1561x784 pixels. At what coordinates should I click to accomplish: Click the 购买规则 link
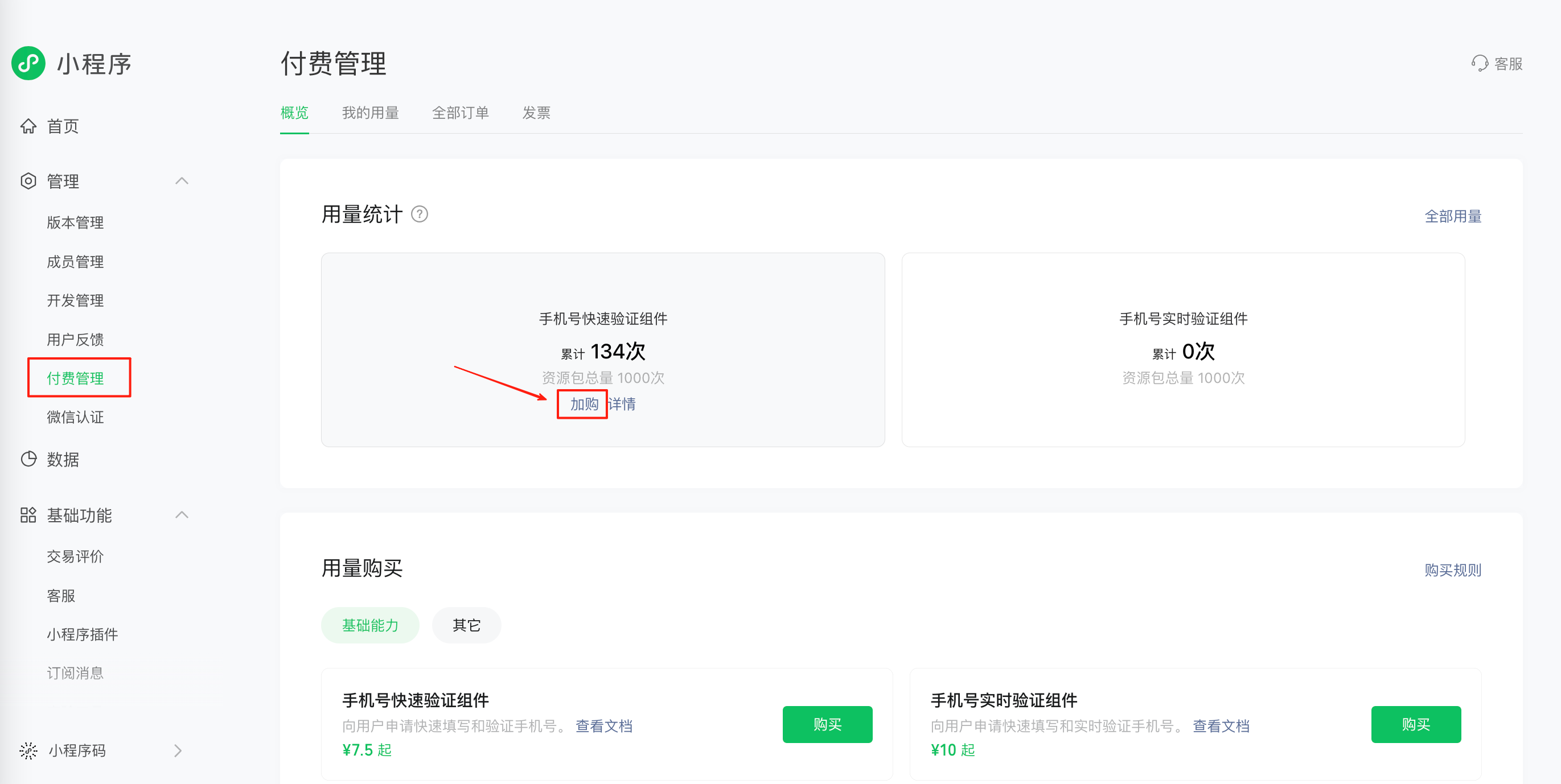pyautogui.click(x=1452, y=570)
